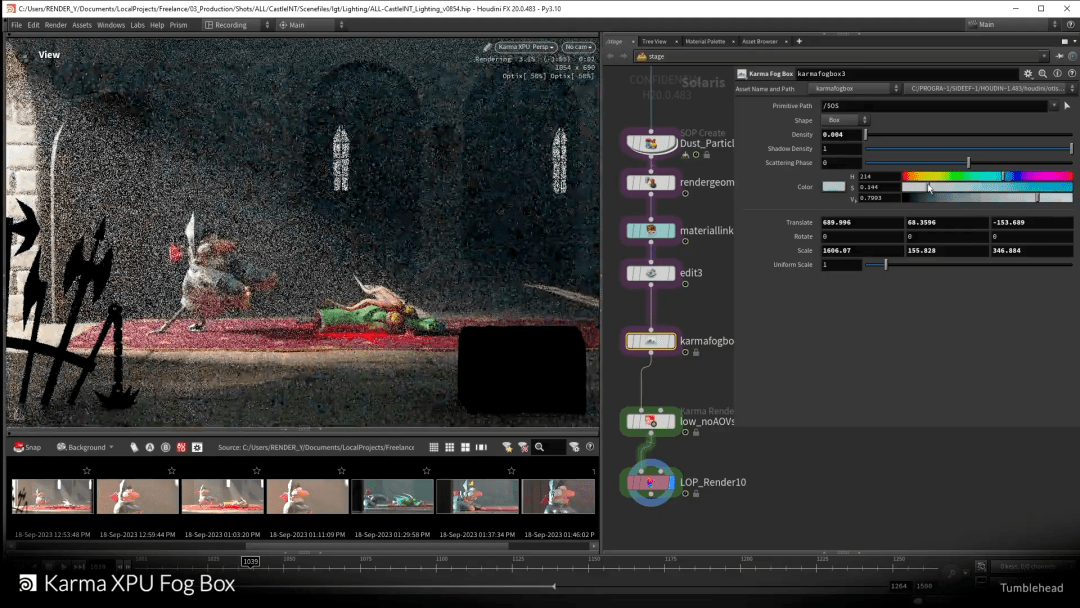Click the tag icon in snapshot toolbar

click(134, 448)
